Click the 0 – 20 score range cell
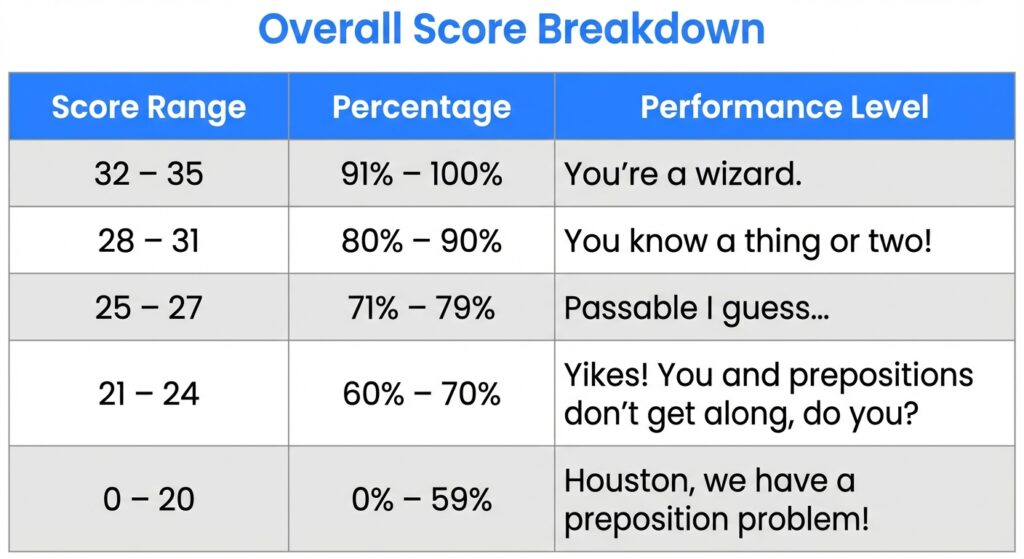This screenshot has height=559, width=1024. [x=148, y=499]
